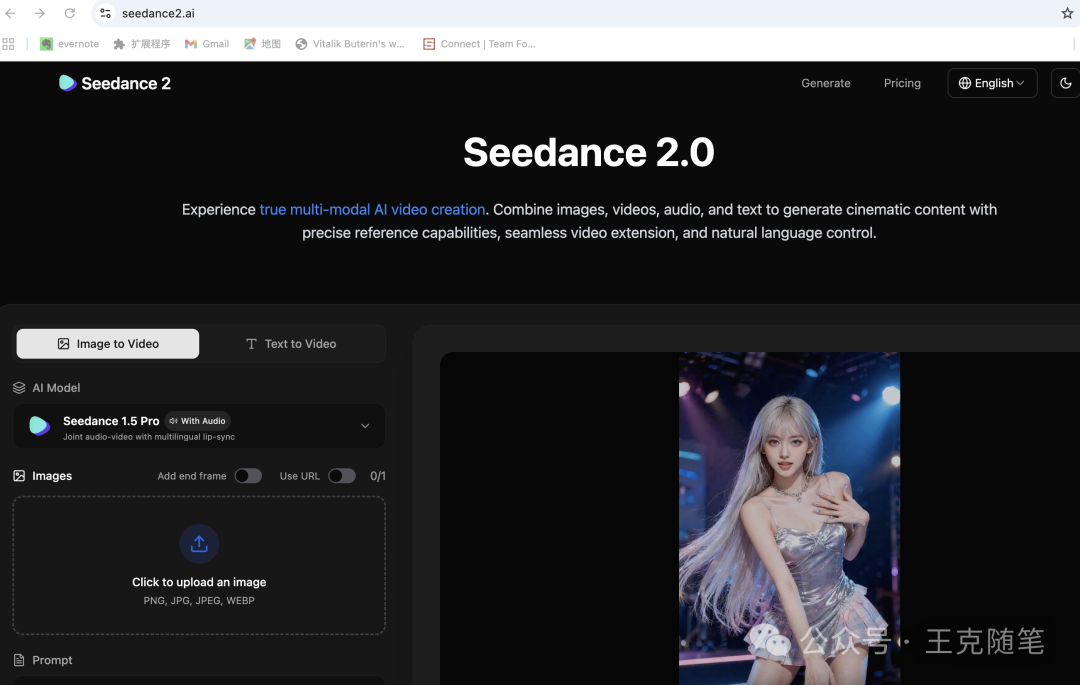Open the Pricing nav item
This screenshot has width=1080, height=685.
(902, 83)
